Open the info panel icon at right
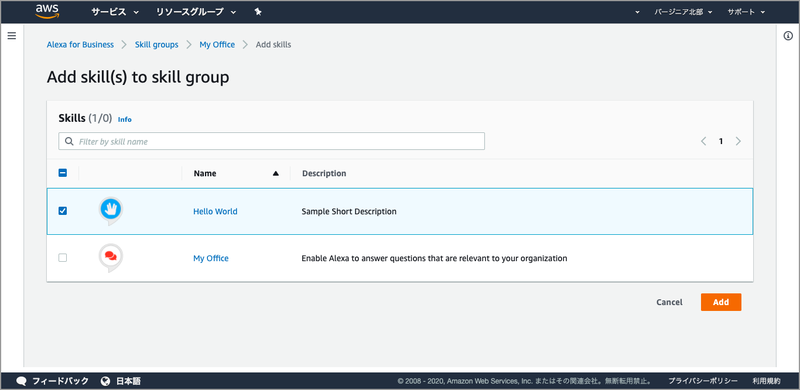800x390 pixels. click(x=788, y=36)
